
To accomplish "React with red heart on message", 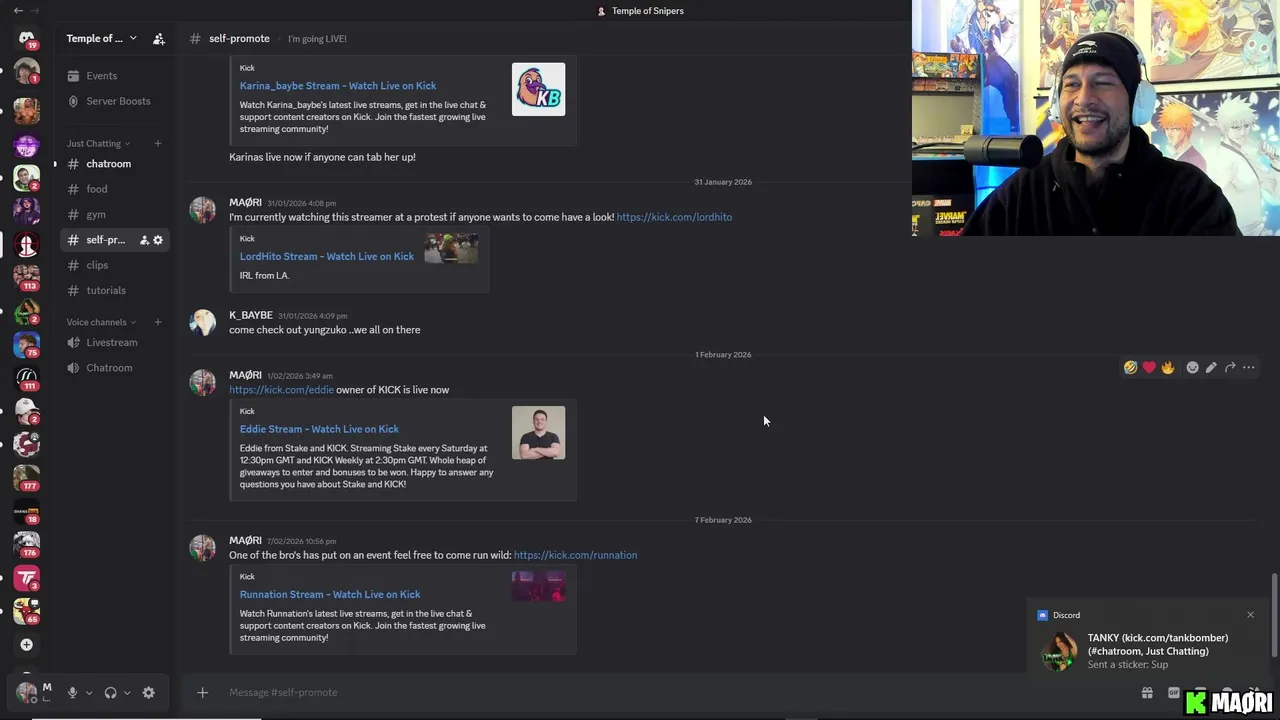I will pos(1149,367).
